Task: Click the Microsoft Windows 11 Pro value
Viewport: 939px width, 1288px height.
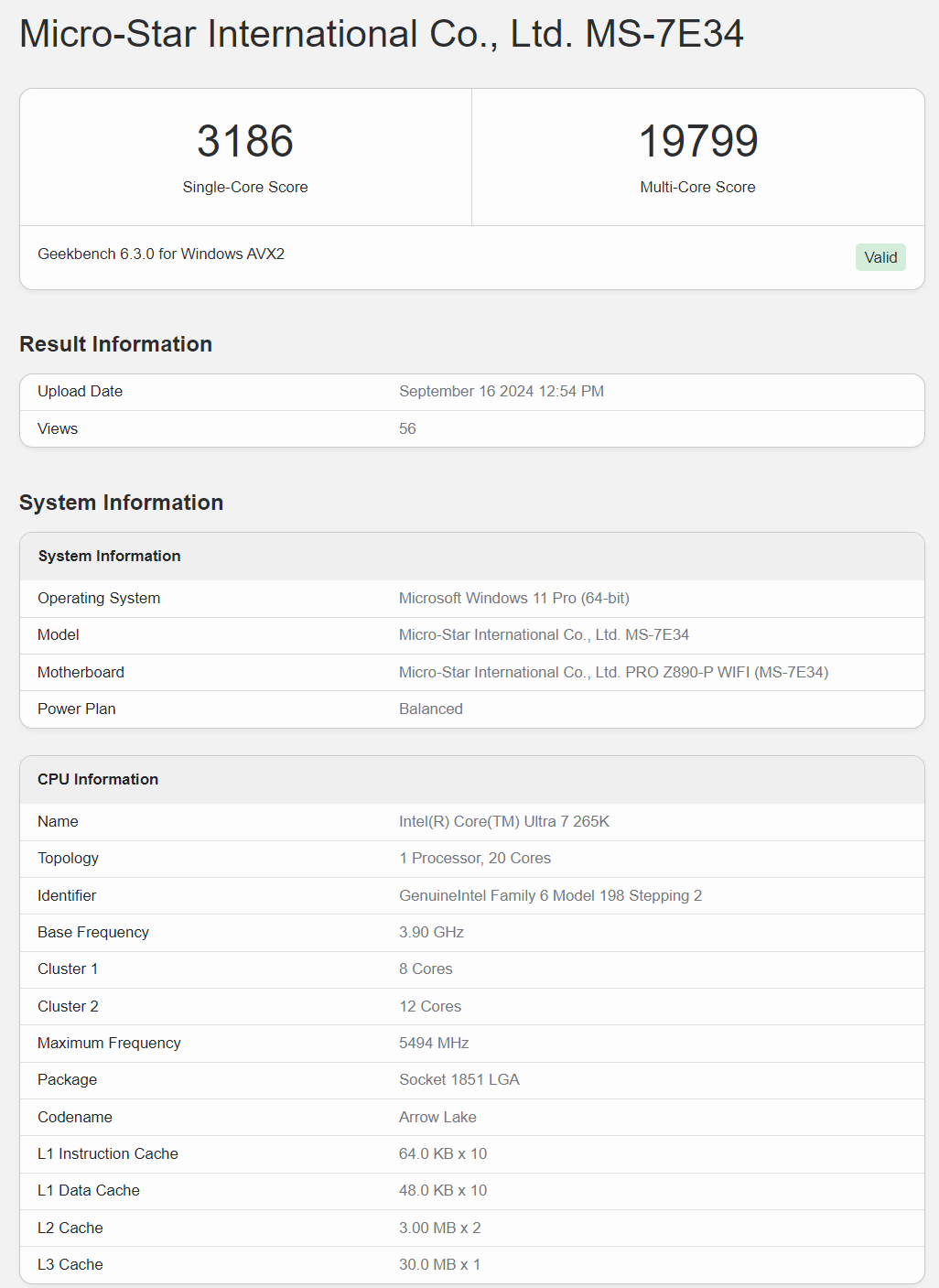Action: 514,598
